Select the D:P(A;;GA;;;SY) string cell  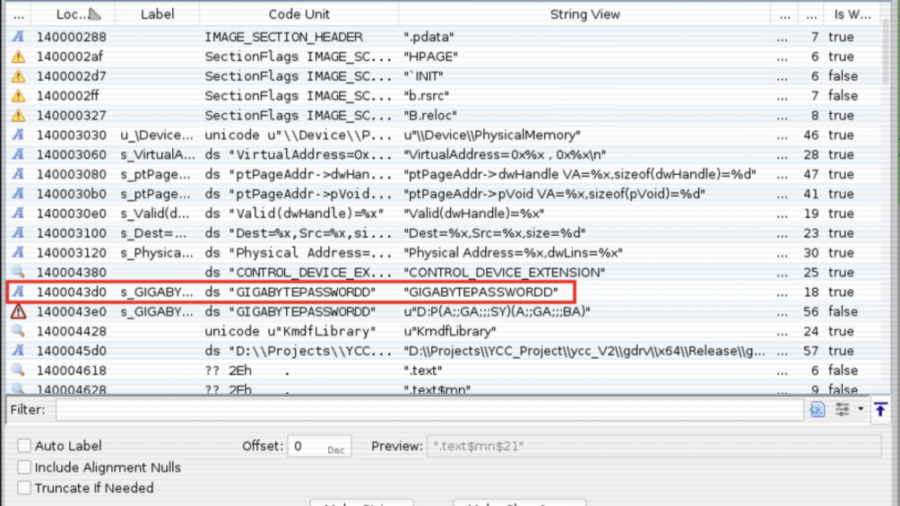496,312
